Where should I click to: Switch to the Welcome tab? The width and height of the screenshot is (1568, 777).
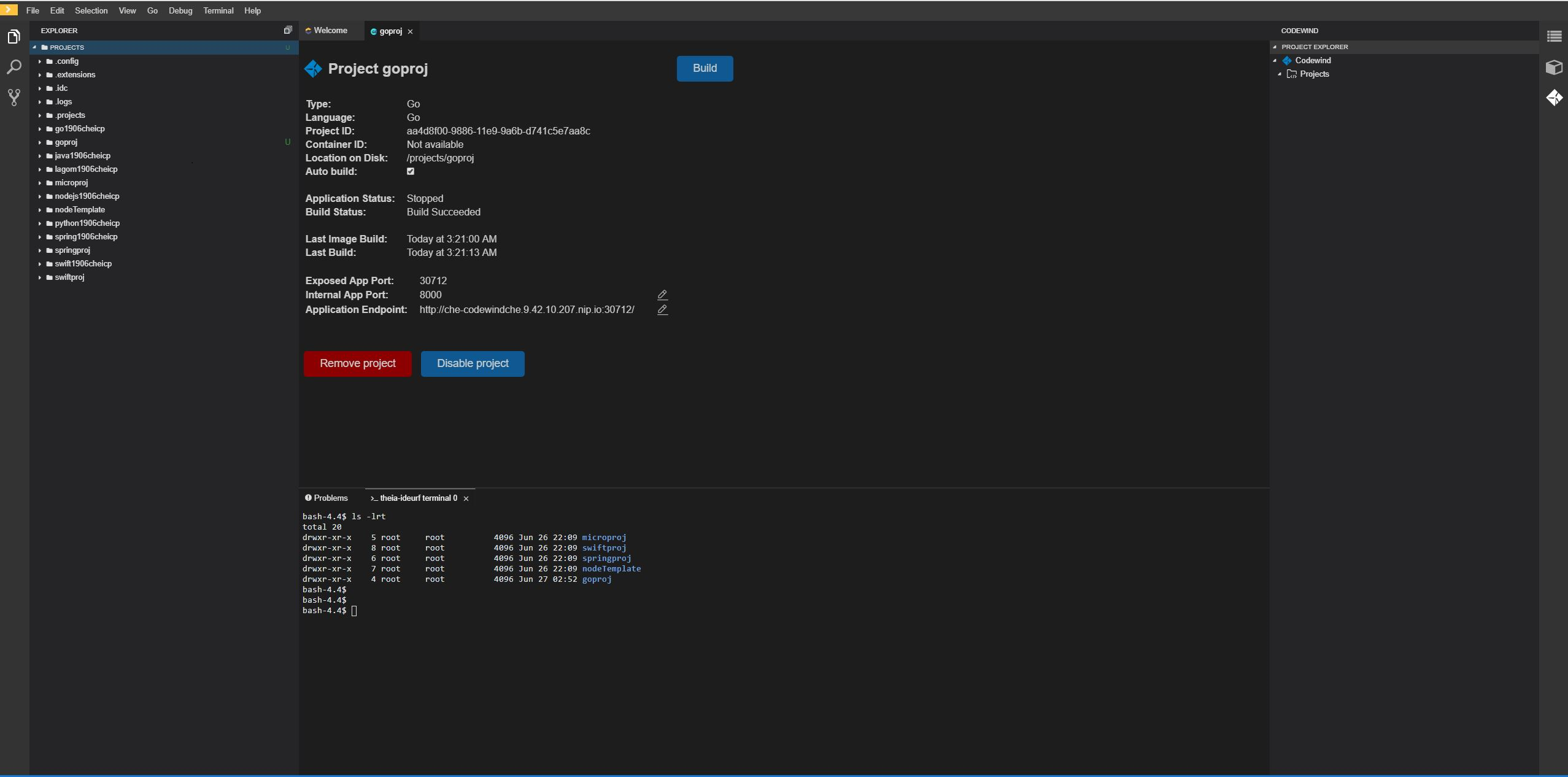point(329,31)
